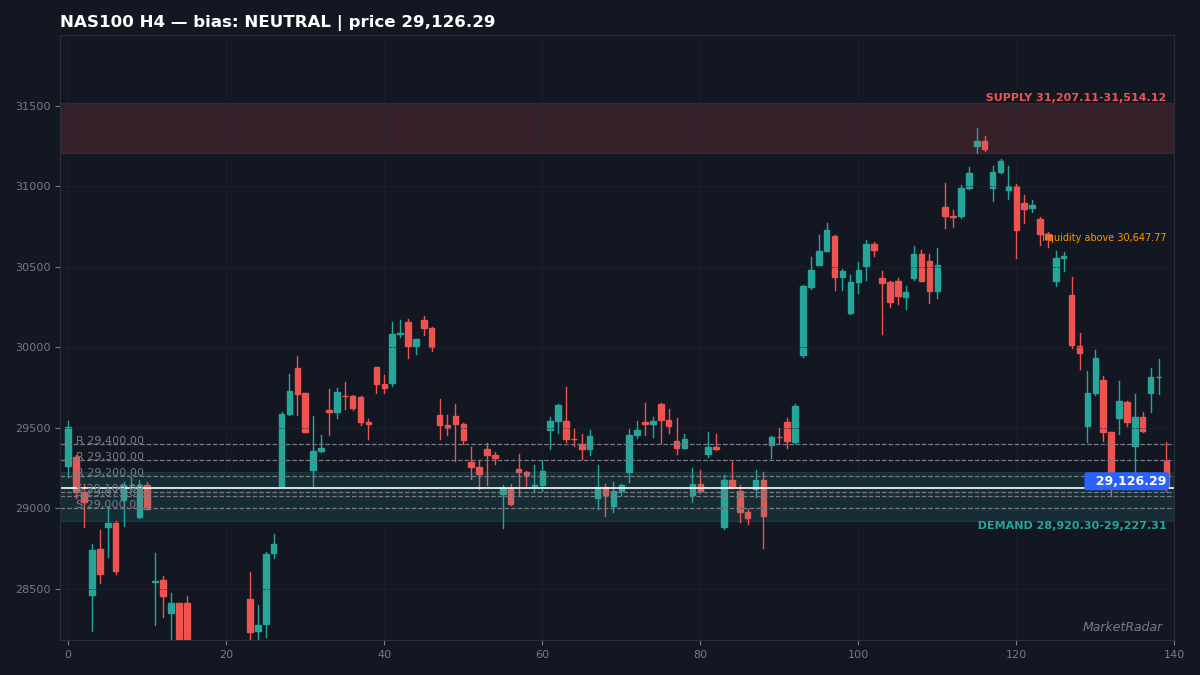The width and height of the screenshot is (1200, 675).
Task: Click the 29500 y-axis tick label
Action: coord(32,428)
